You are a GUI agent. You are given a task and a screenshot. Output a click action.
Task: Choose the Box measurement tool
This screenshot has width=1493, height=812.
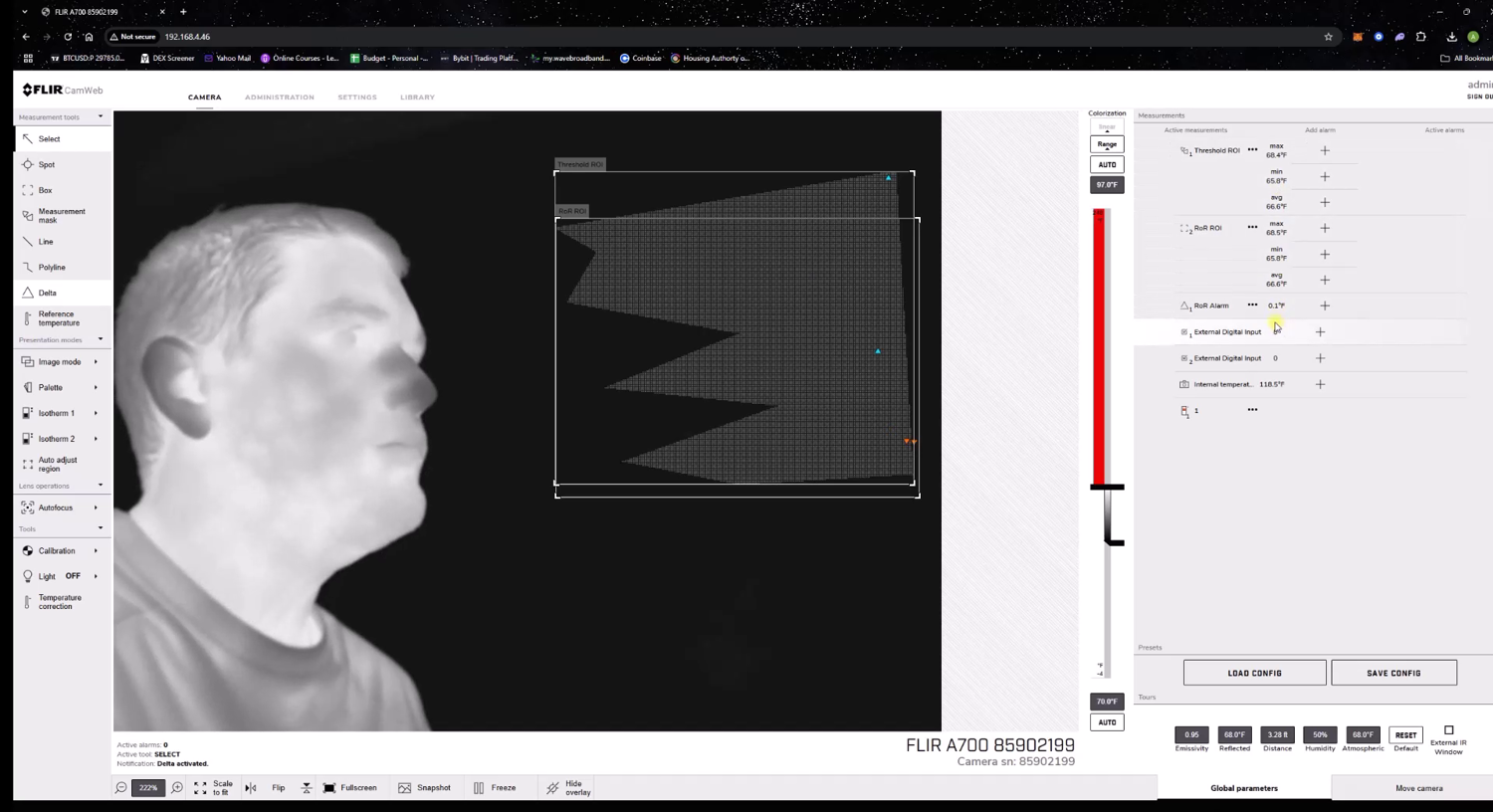pos(45,190)
